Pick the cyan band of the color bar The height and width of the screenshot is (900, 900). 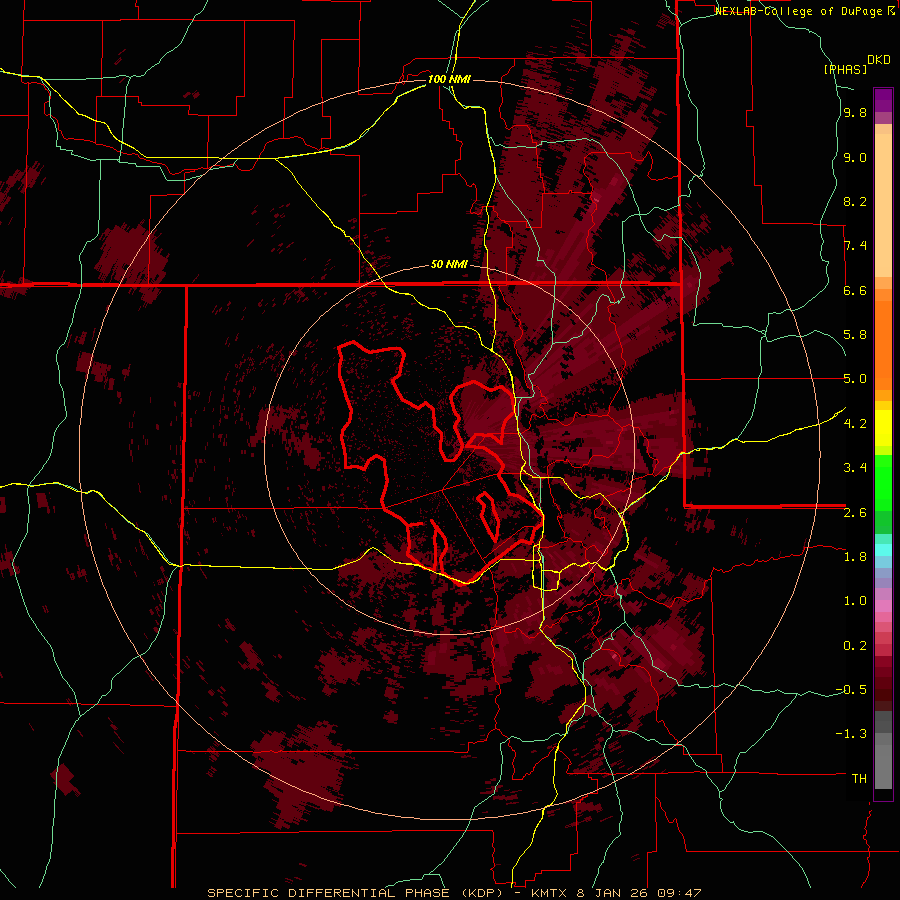[x=883, y=550]
